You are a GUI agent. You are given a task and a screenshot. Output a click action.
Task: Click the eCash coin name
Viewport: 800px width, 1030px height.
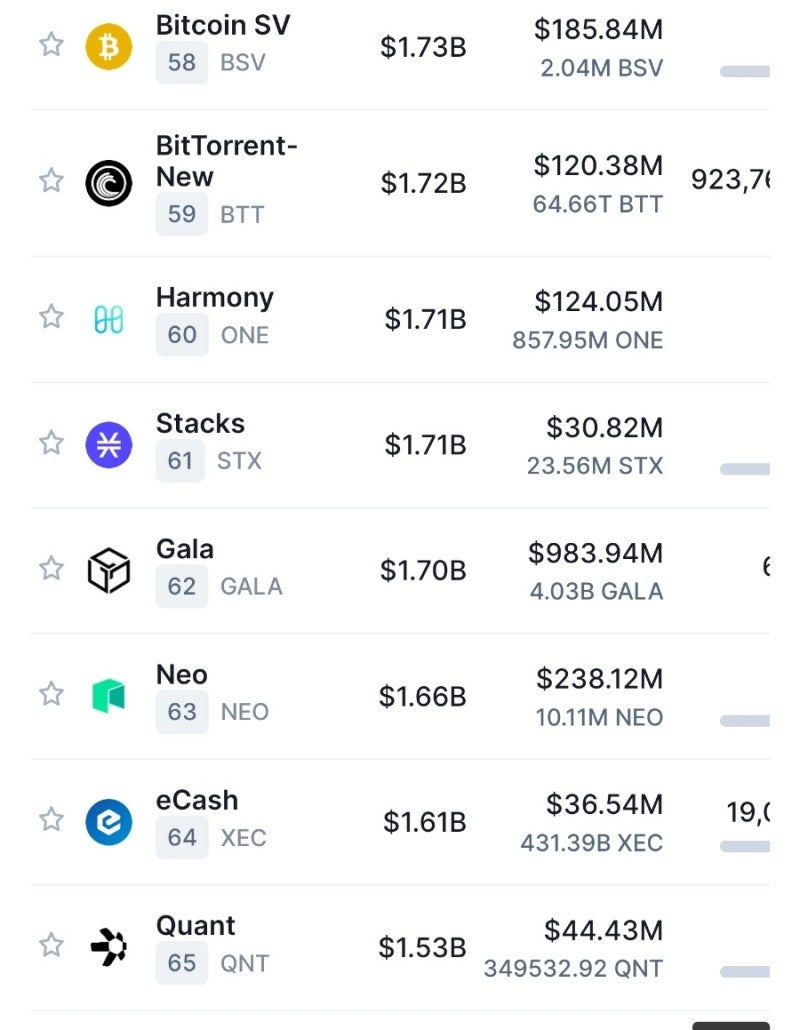pos(197,800)
